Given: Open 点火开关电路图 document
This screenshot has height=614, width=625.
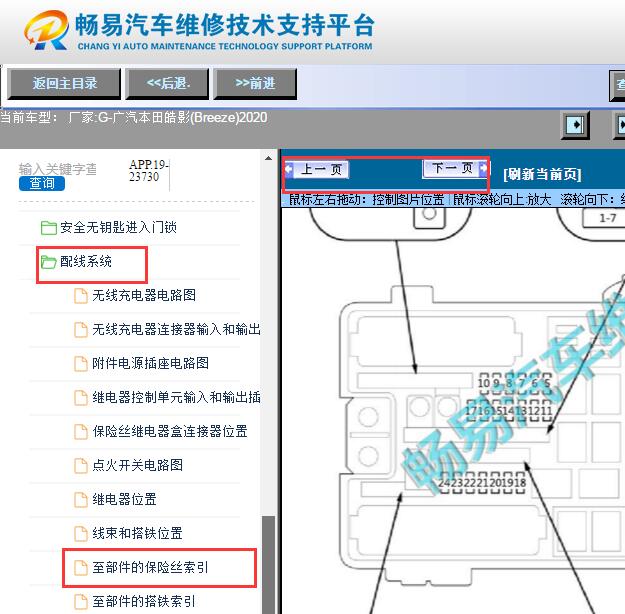Looking at the screenshot, I should (x=138, y=465).
